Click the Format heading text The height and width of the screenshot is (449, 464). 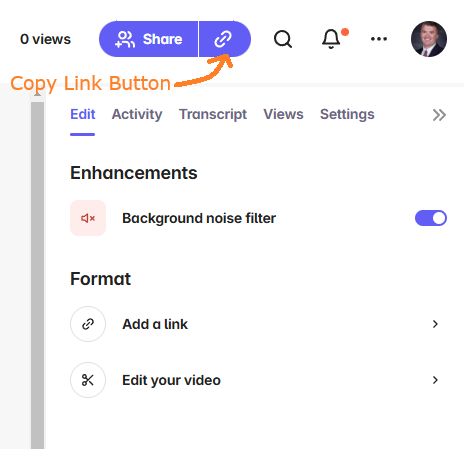coord(100,279)
